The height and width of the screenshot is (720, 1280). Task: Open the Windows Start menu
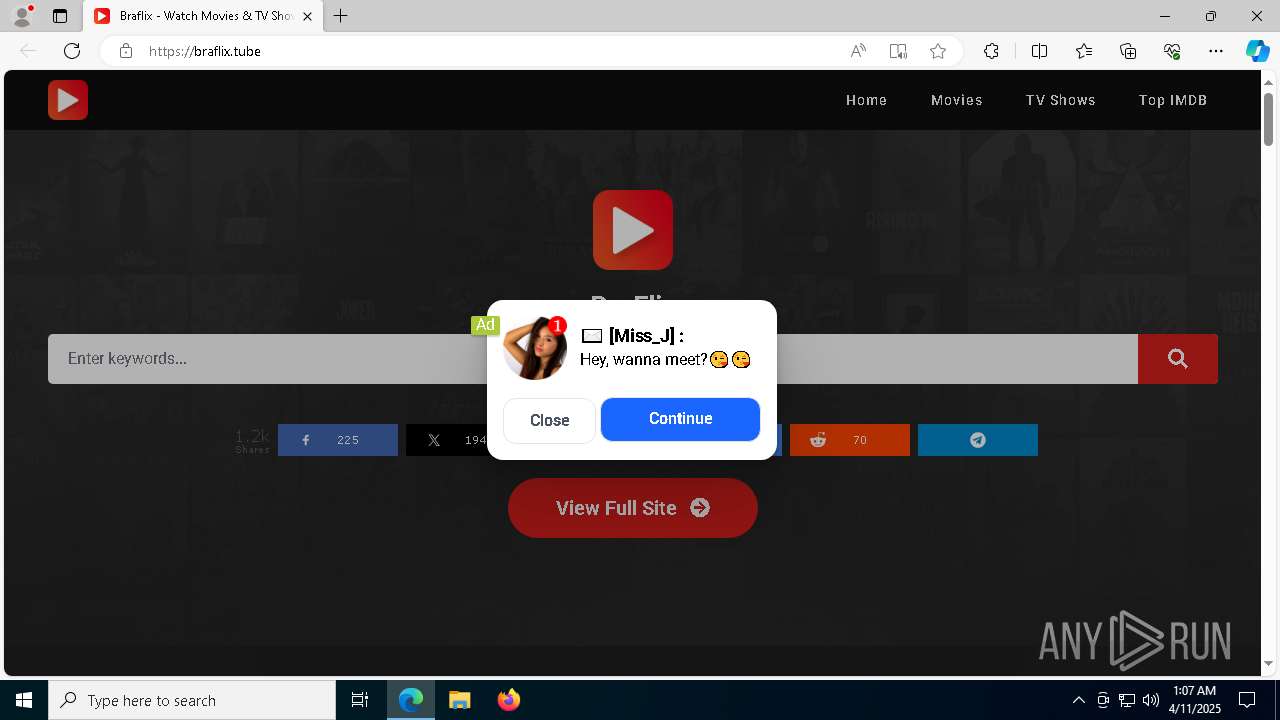coord(24,700)
